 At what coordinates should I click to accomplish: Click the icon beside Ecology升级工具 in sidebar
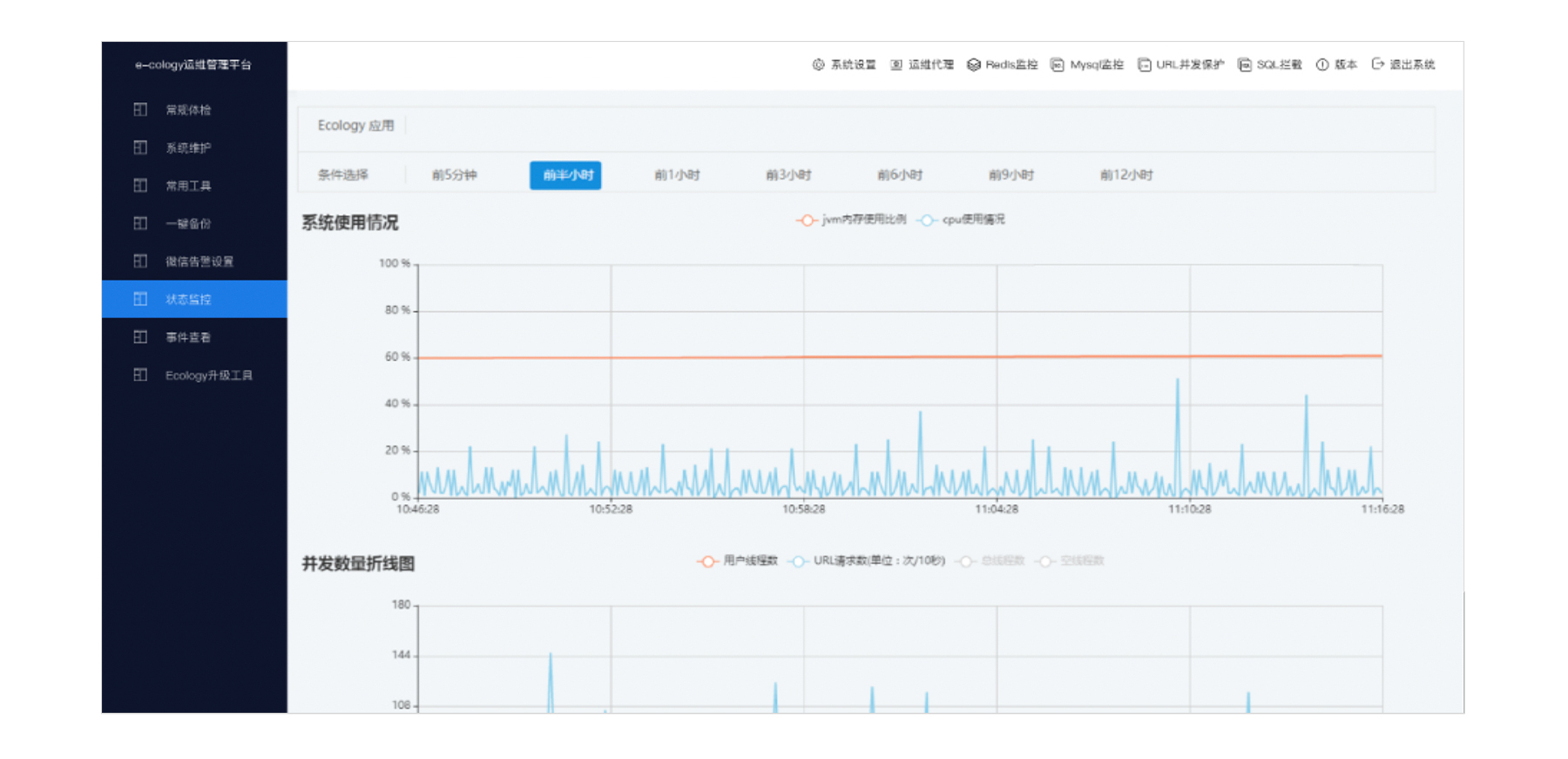[x=140, y=375]
